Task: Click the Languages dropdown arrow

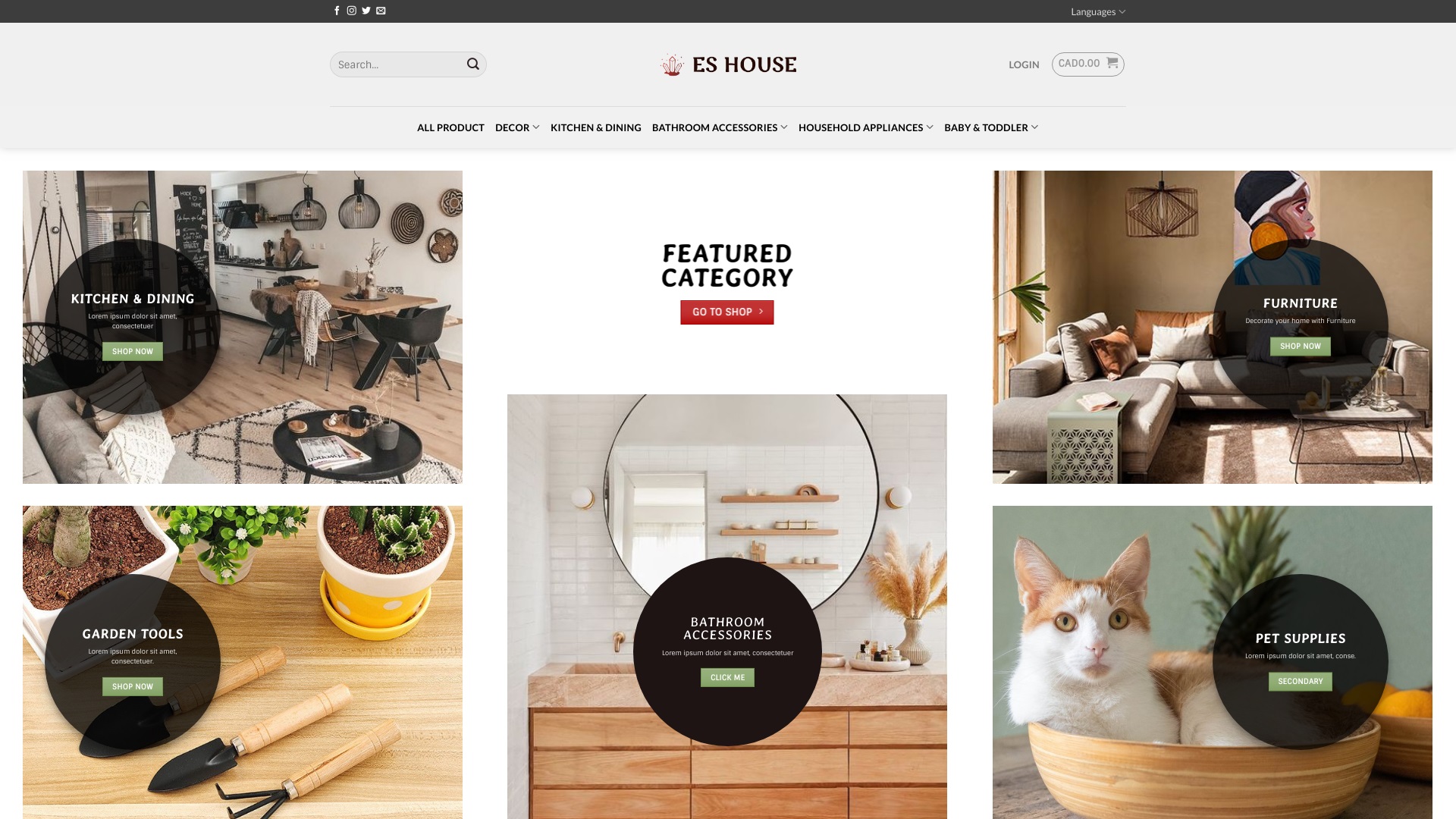Action: 1122,11
